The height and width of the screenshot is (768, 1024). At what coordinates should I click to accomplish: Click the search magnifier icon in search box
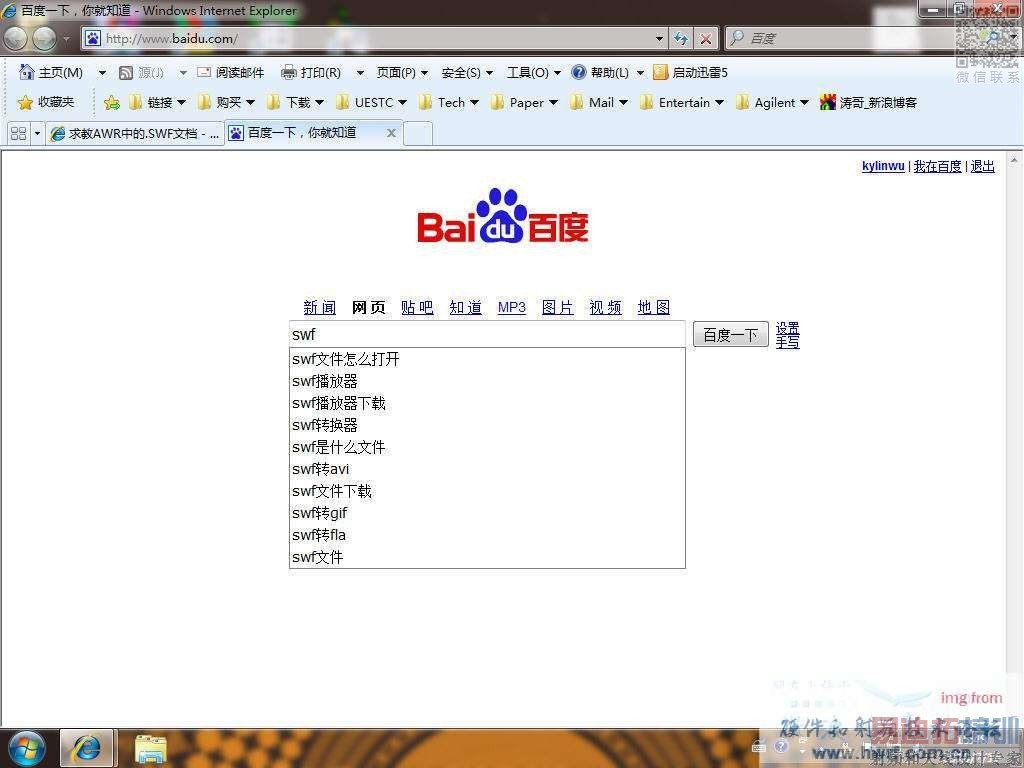point(737,38)
